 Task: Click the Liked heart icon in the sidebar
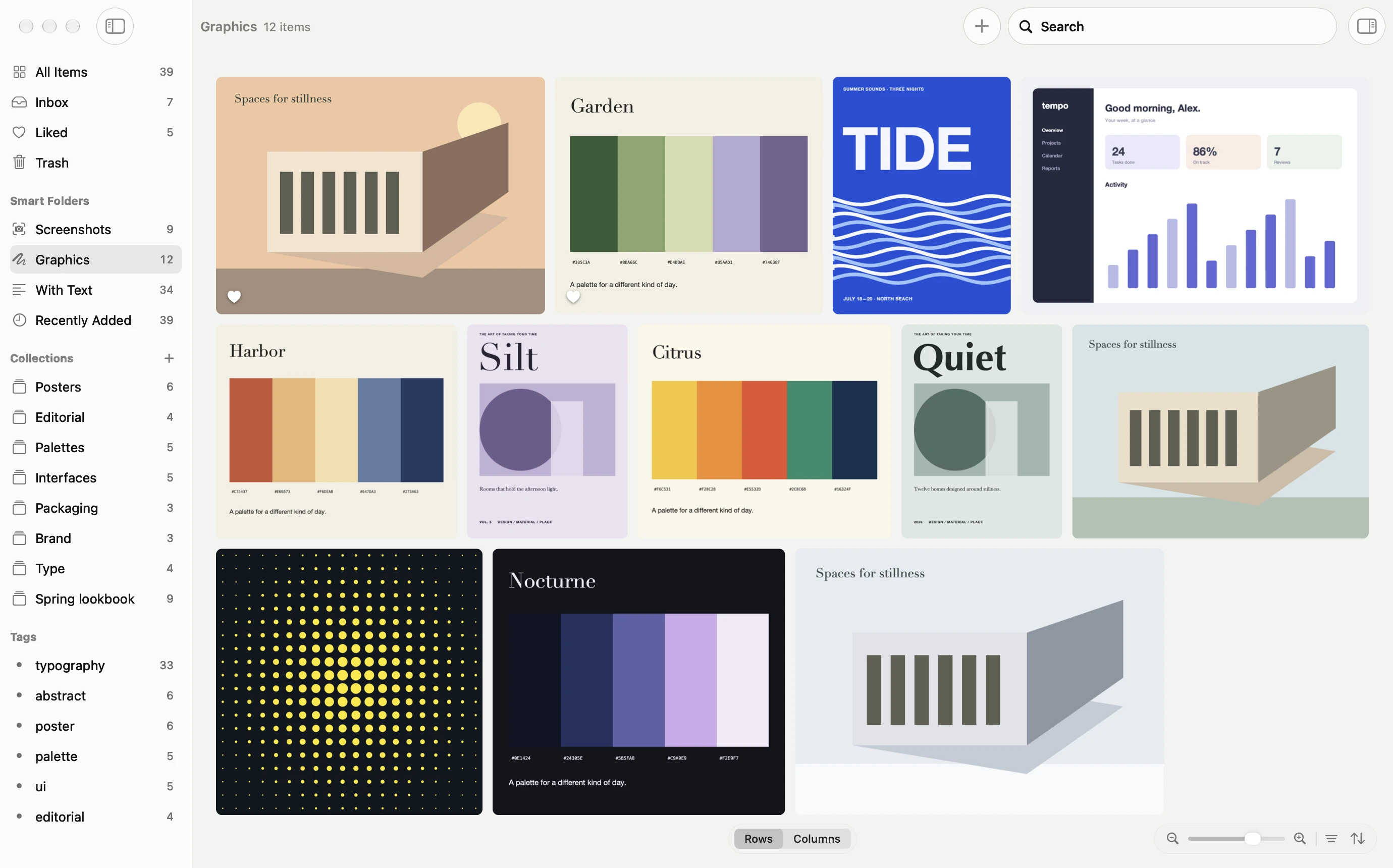pos(20,133)
